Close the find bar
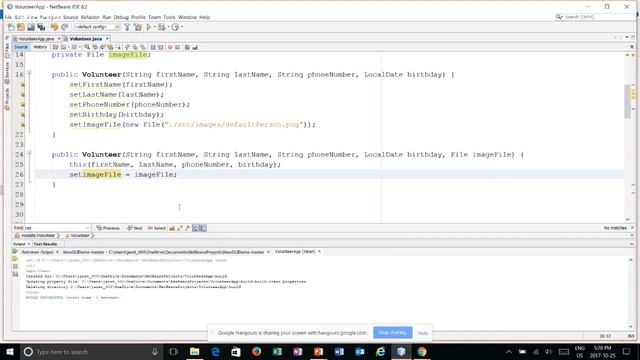Screen dimensions: 640x360 pos(632,228)
